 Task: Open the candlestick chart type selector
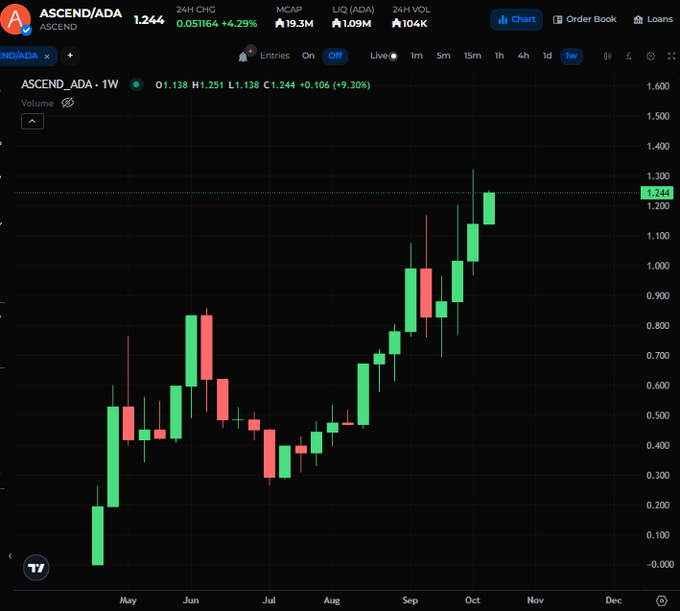pyautogui.click(x=607, y=56)
